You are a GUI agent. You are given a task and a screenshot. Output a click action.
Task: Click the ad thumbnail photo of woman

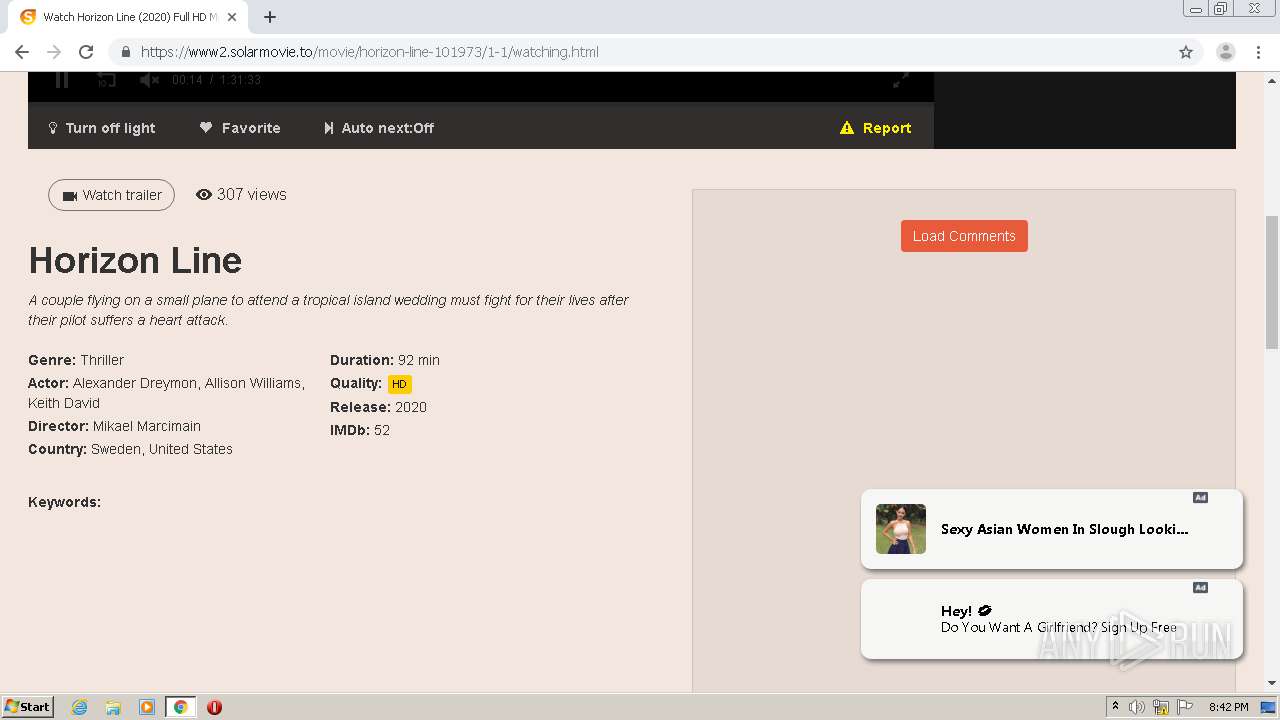click(x=901, y=529)
